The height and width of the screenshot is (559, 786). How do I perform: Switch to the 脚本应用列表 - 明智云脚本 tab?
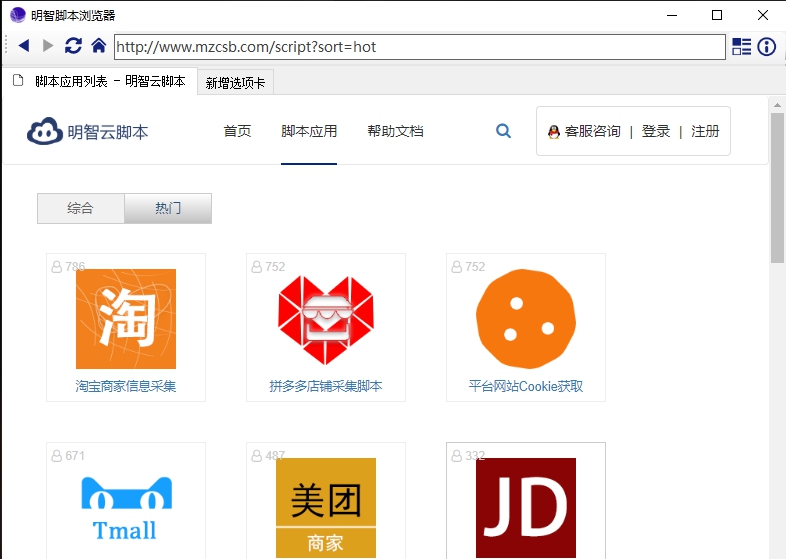pos(100,81)
